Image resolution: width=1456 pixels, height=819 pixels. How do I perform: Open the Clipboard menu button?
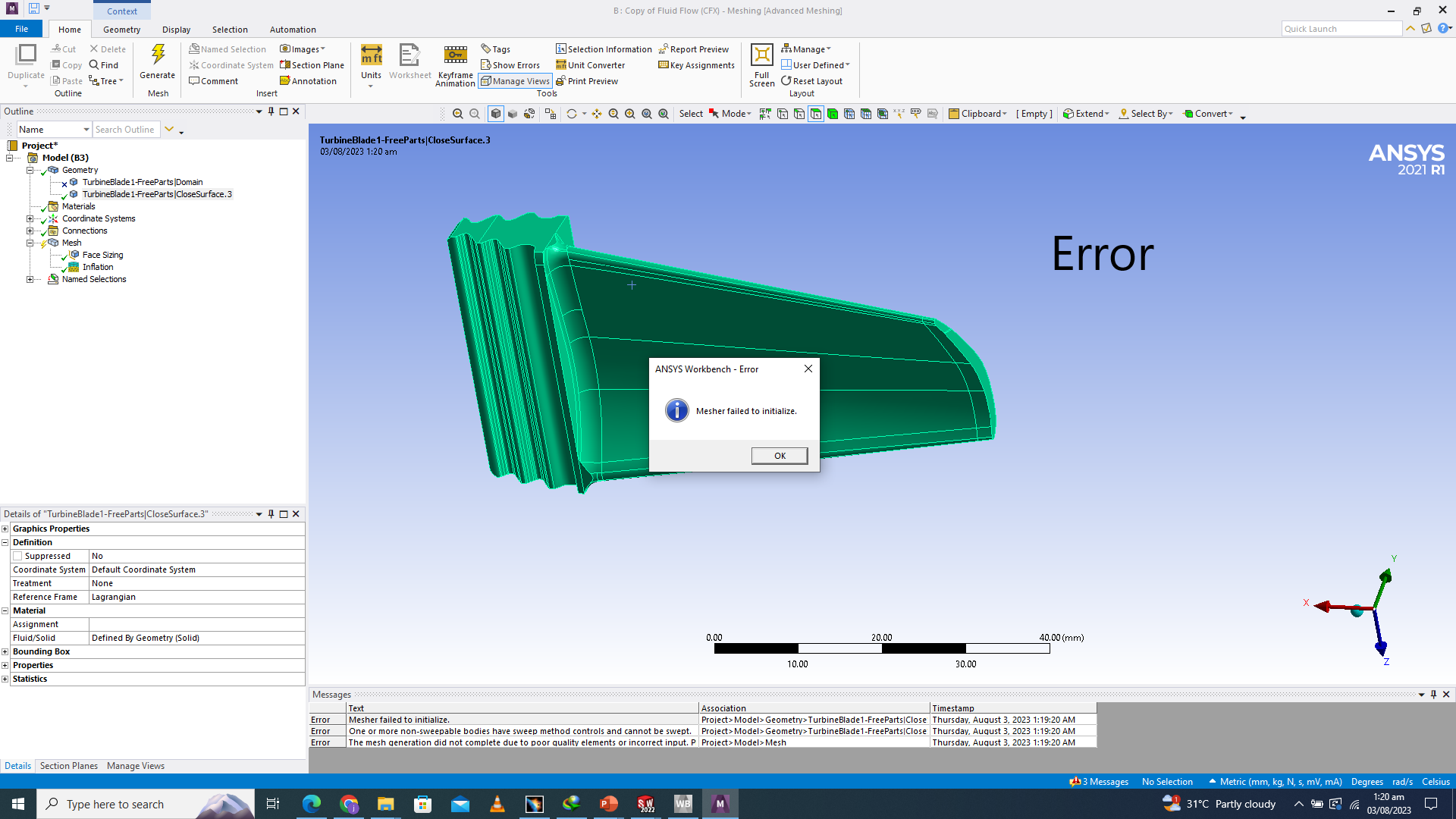coord(977,114)
